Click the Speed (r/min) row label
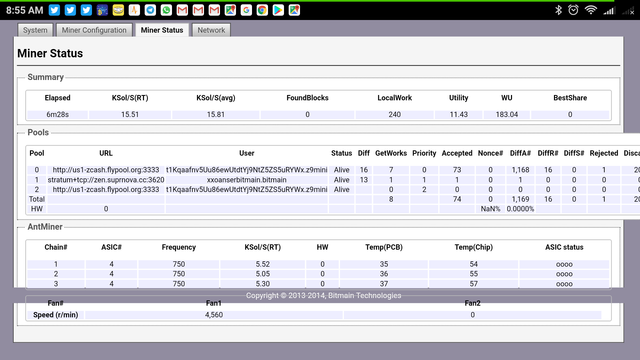This screenshot has width=640, height=360. pyautogui.click(x=56, y=315)
